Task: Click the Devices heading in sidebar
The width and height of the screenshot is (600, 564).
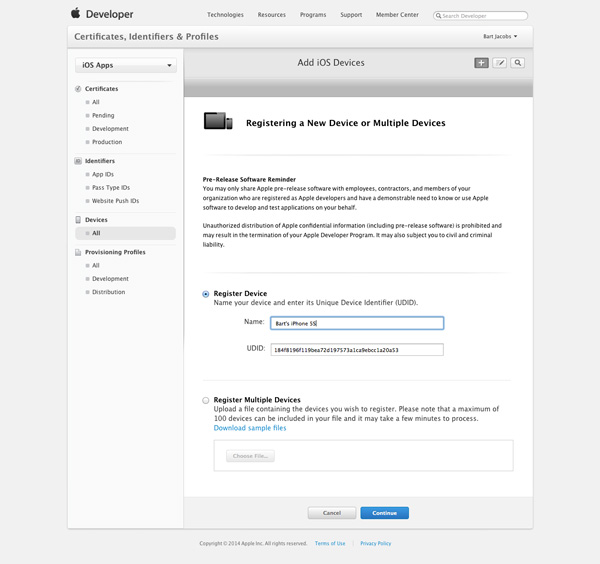Action: click(96, 220)
